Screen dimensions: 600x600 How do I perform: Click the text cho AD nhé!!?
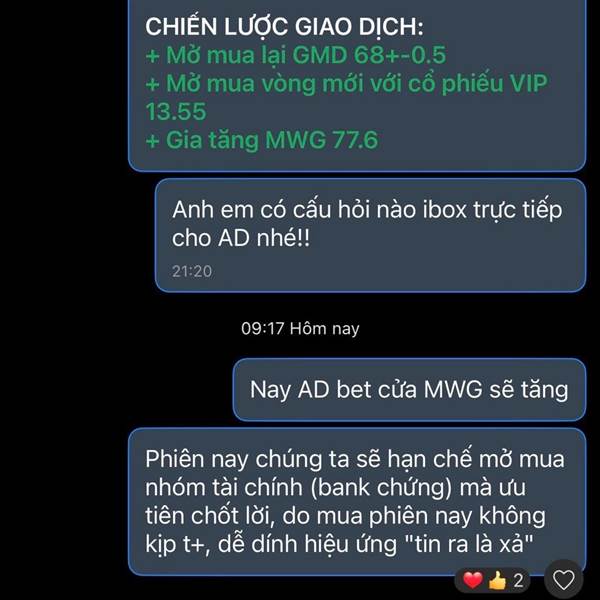[241, 238]
